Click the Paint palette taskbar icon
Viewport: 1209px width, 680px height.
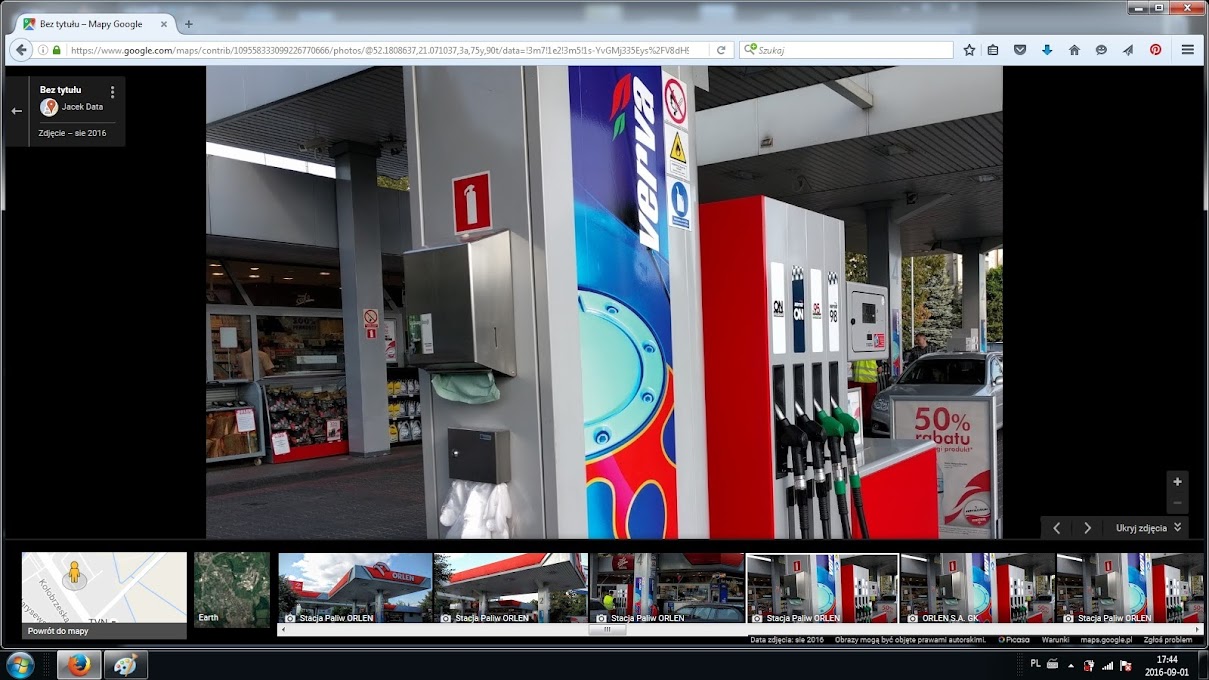[125, 665]
